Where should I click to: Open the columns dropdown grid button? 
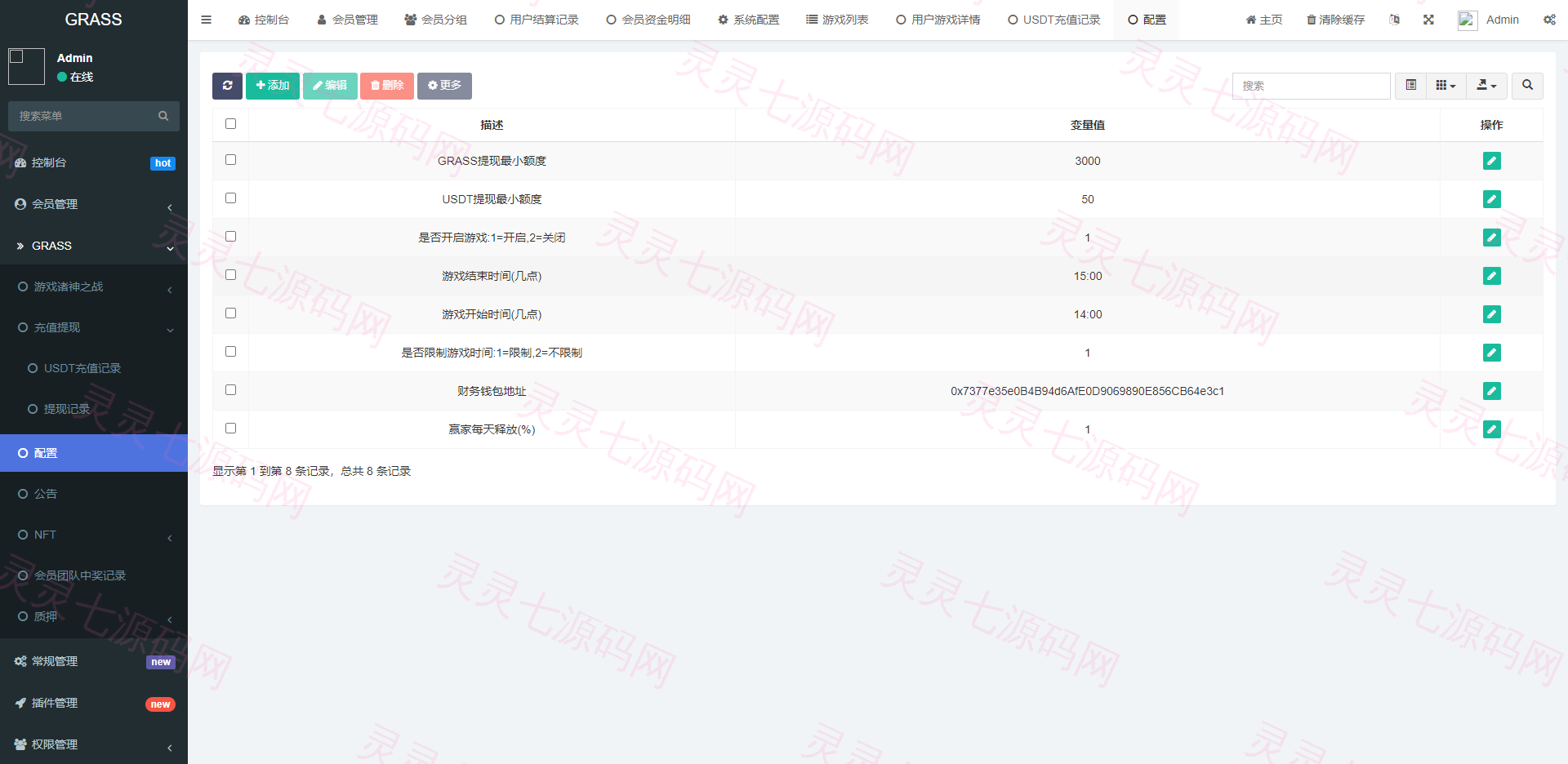coord(1445,86)
